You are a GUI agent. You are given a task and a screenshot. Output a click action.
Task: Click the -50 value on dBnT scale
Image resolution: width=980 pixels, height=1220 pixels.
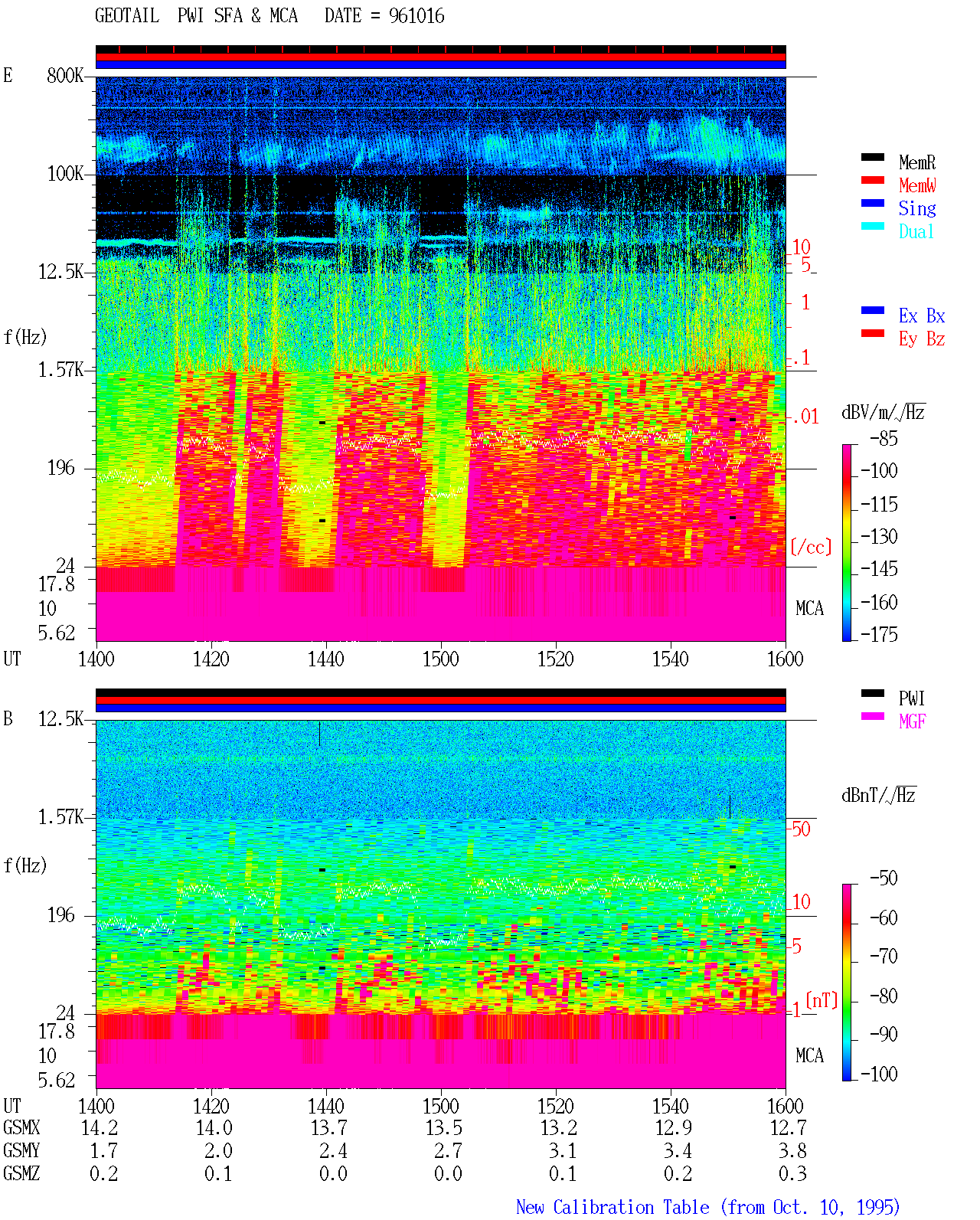884,878
